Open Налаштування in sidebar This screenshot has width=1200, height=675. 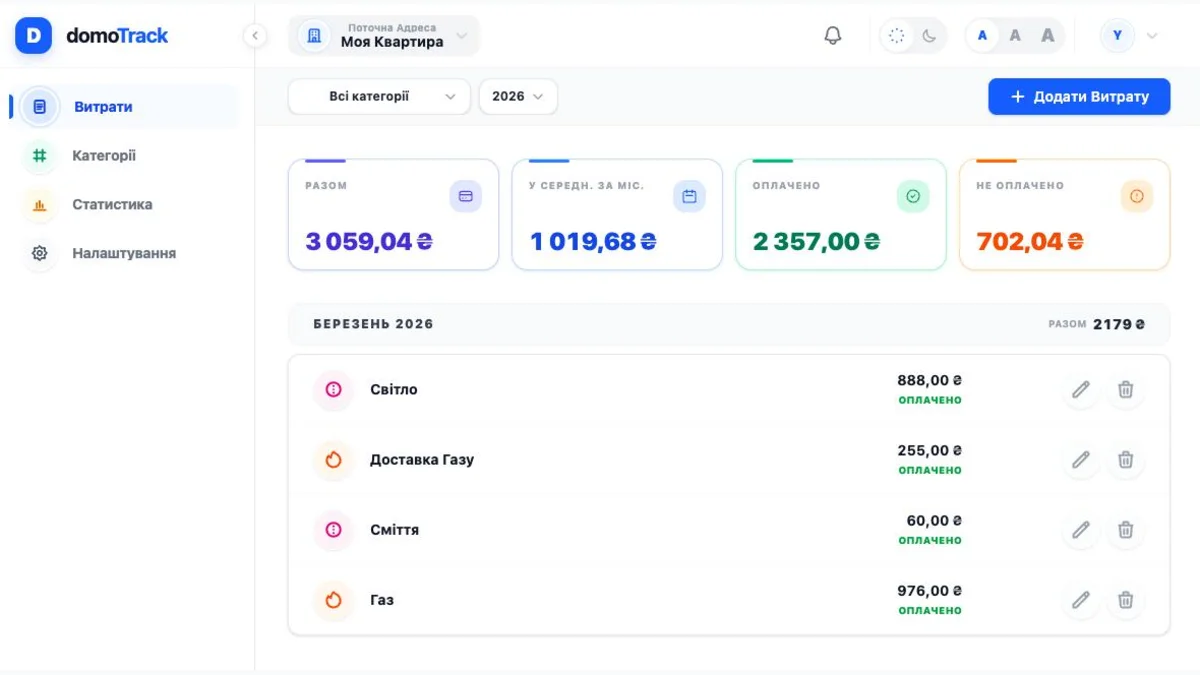[124, 253]
